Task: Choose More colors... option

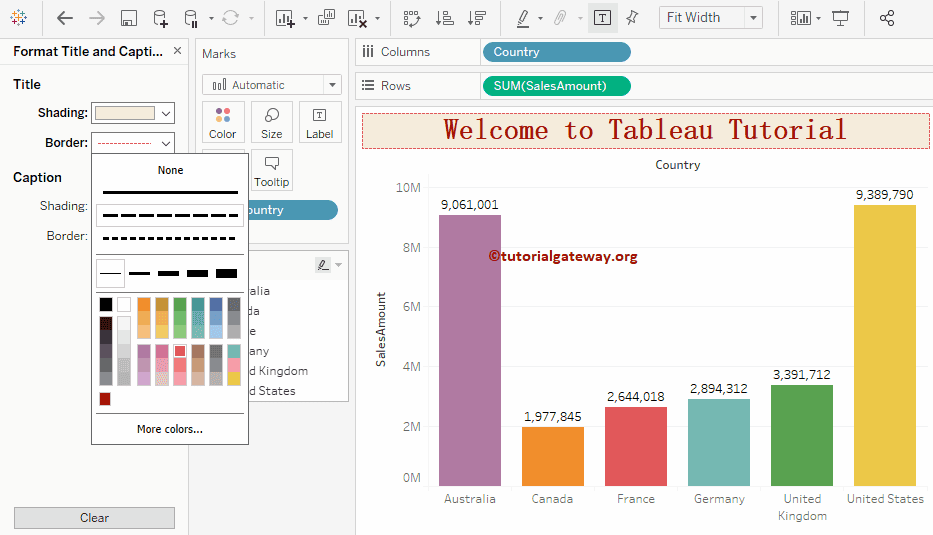Action: point(170,429)
